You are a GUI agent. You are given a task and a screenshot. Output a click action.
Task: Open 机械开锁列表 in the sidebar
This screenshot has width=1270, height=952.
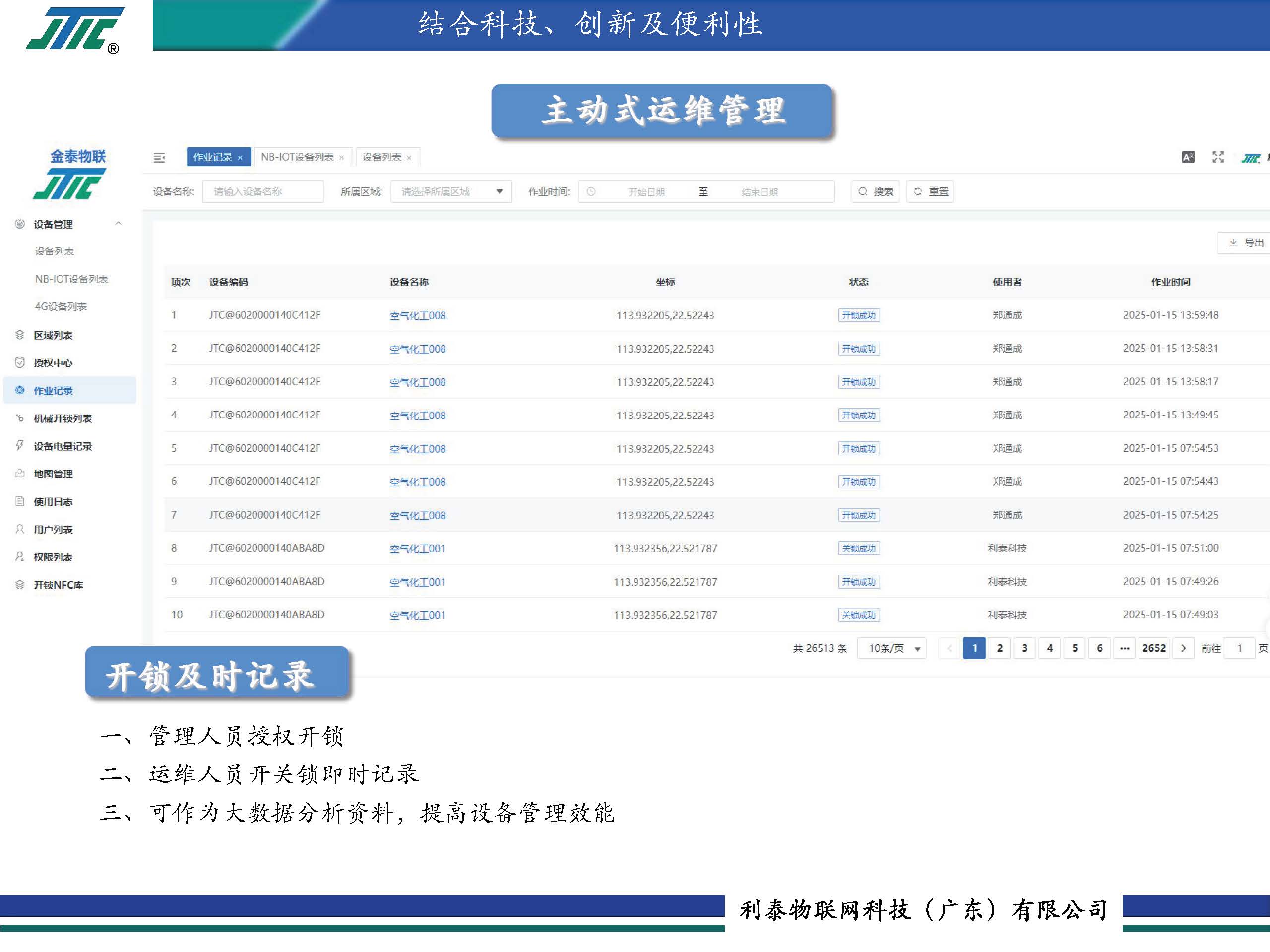tap(63, 418)
